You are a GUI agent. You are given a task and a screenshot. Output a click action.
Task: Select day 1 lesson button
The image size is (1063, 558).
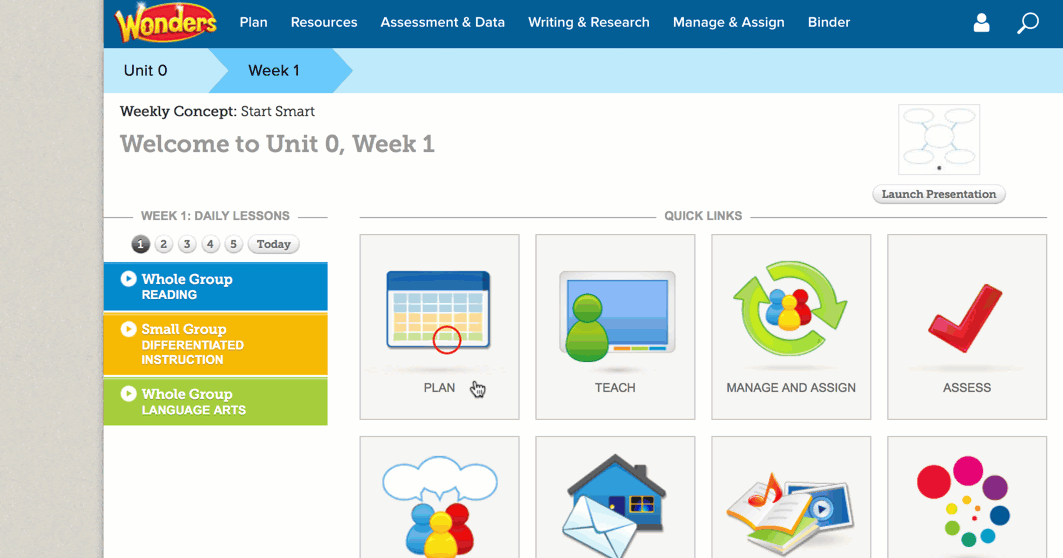point(140,244)
